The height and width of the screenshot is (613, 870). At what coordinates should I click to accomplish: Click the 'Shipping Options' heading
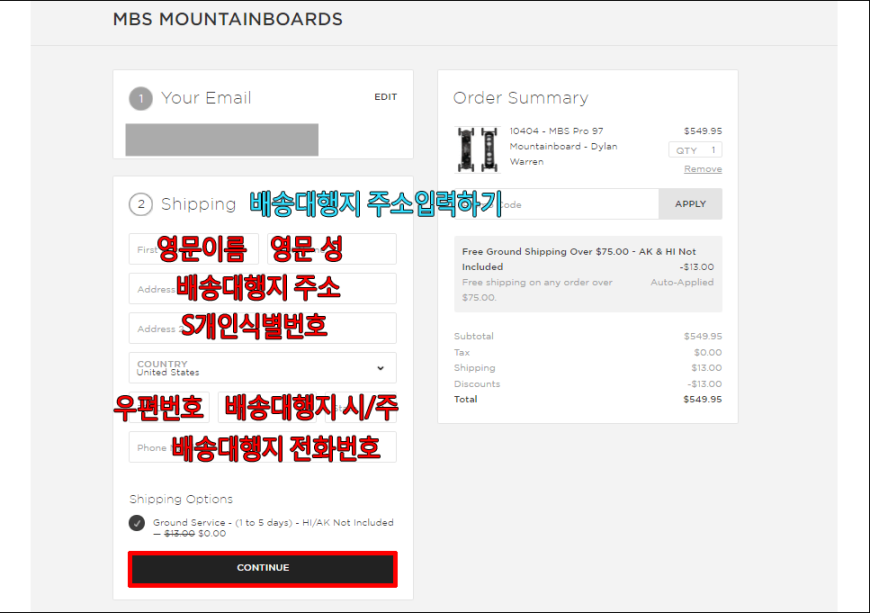coord(181,499)
